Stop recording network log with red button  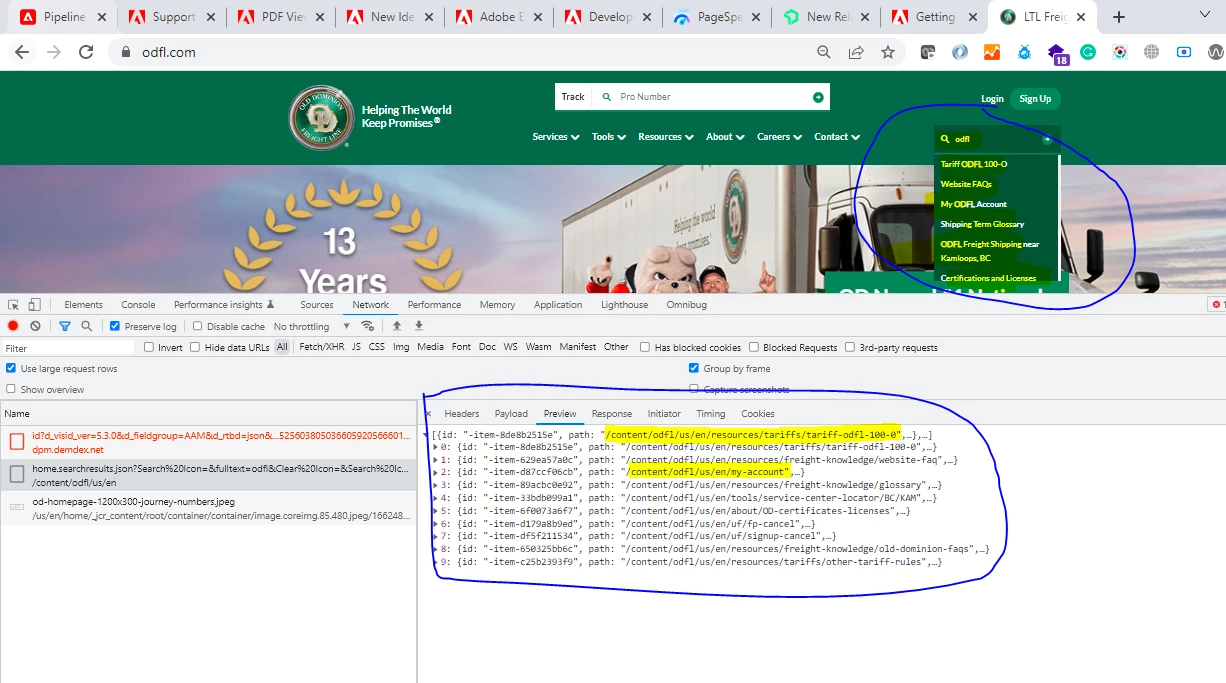13,326
